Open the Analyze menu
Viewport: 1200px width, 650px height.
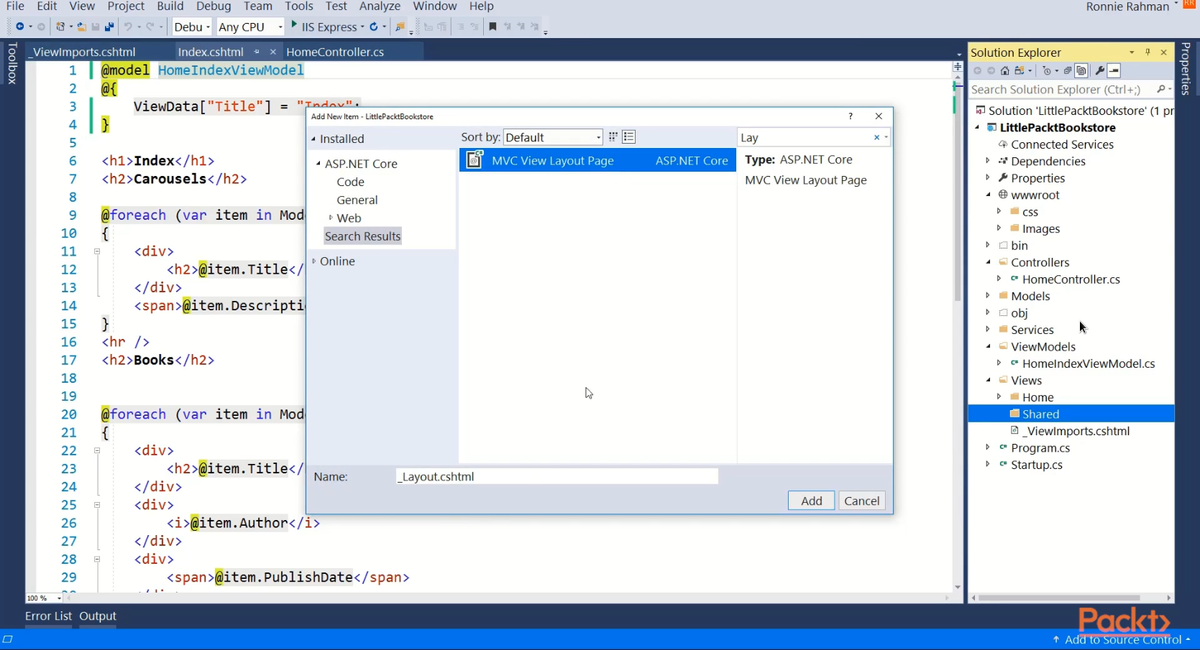(x=379, y=6)
